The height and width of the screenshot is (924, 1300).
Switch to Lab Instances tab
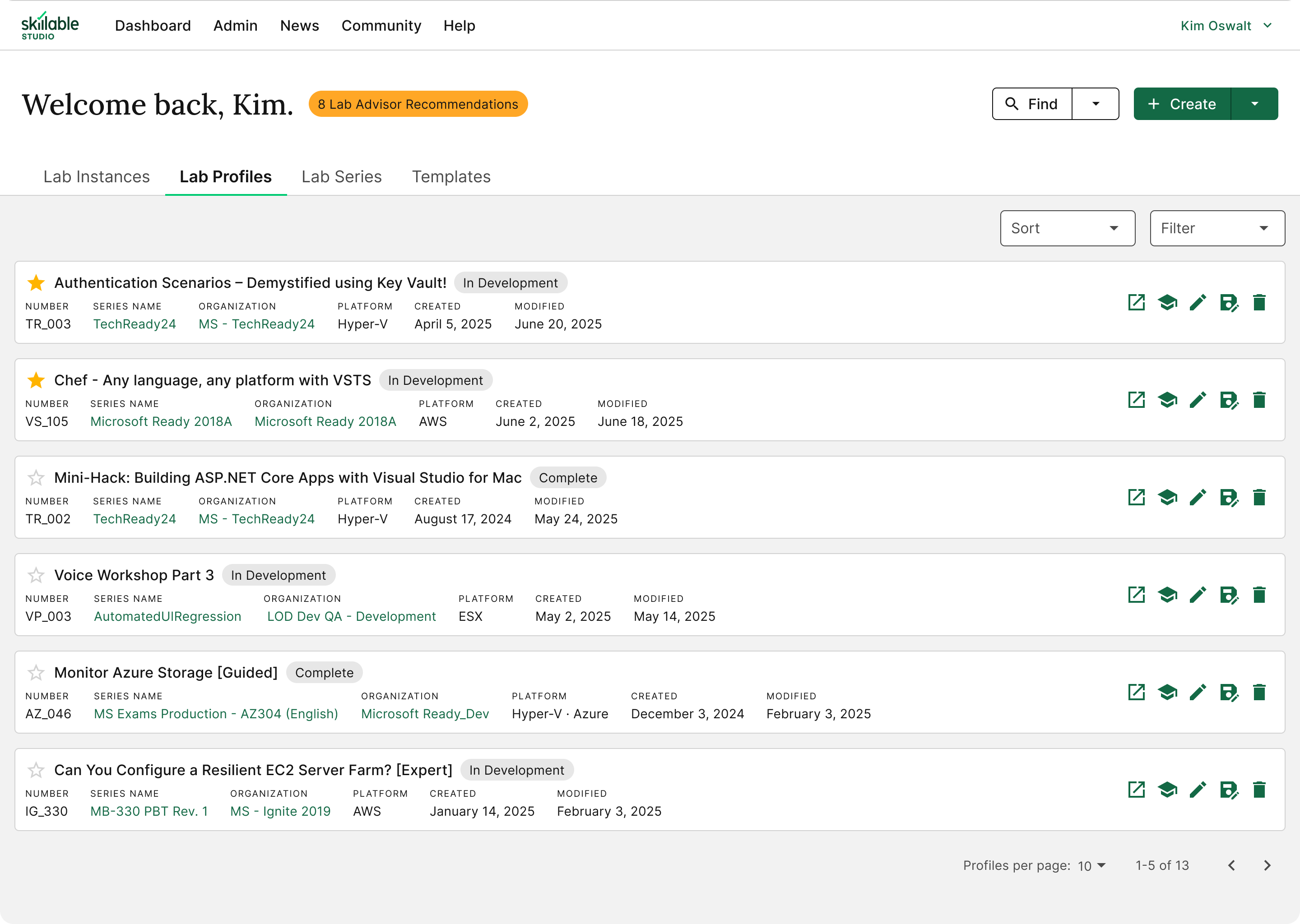click(96, 176)
